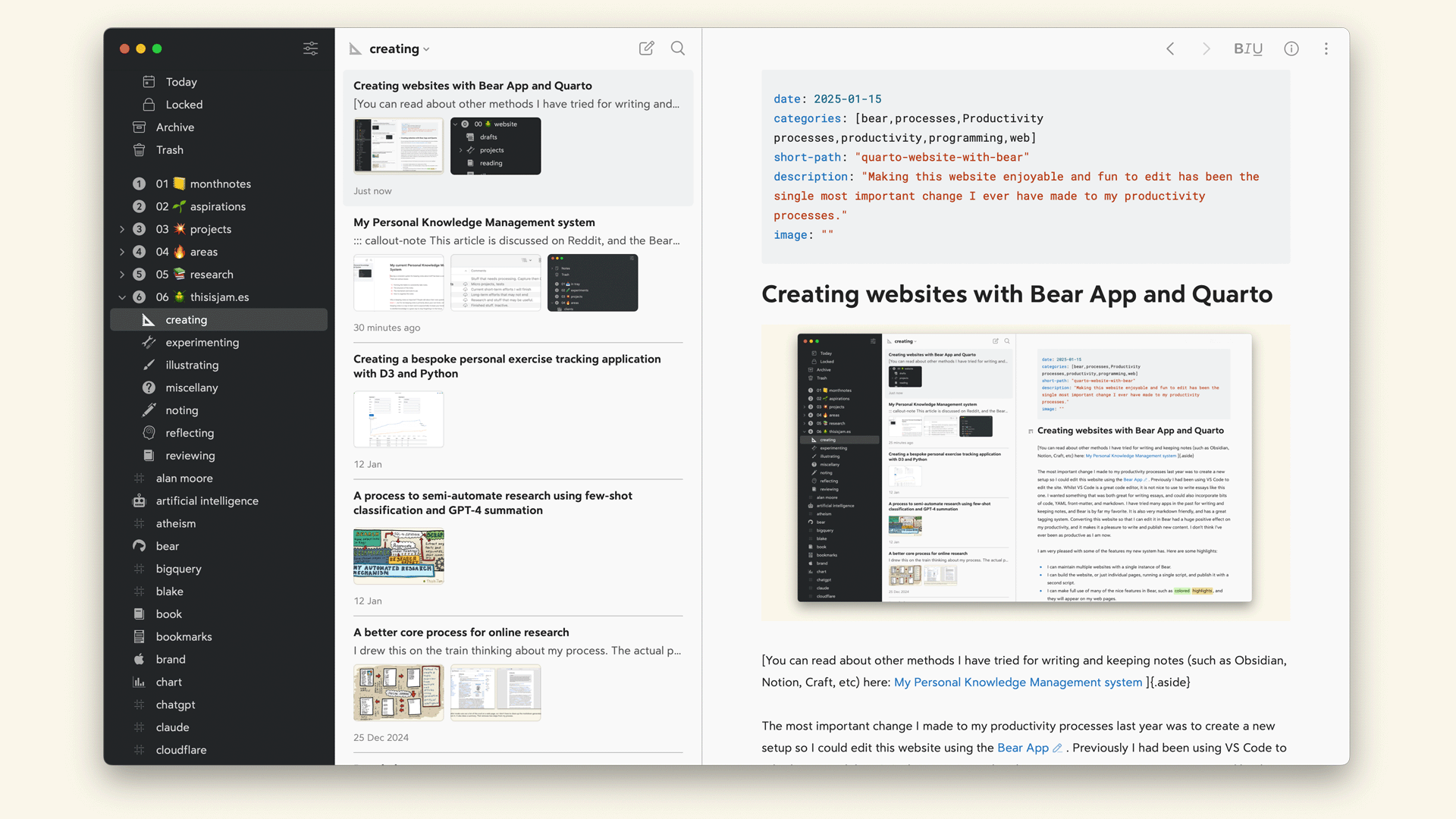Open the Locked notes section
The height and width of the screenshot is (819, 1456).
(x=184, y=105)
